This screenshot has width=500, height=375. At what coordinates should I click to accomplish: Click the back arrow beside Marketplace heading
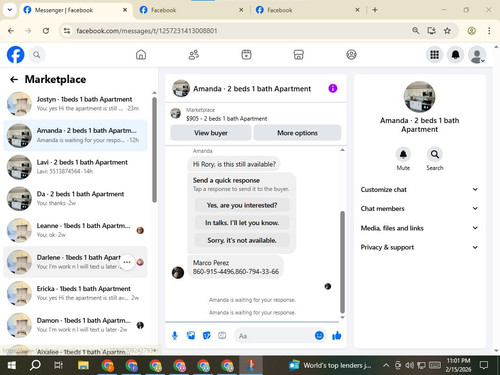click(x=14, y=79)
